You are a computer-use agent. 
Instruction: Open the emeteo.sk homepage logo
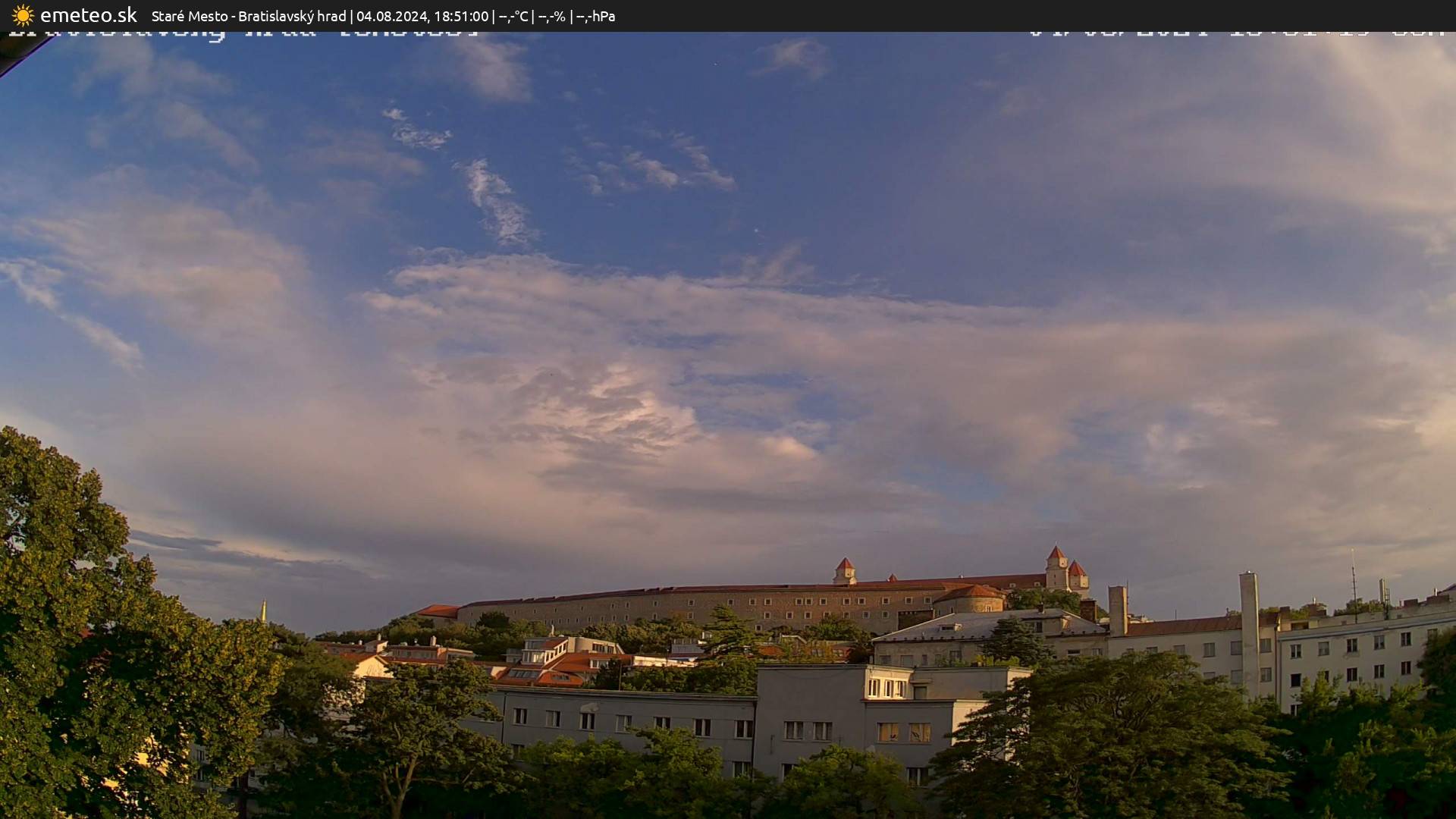tap(87, 14)
